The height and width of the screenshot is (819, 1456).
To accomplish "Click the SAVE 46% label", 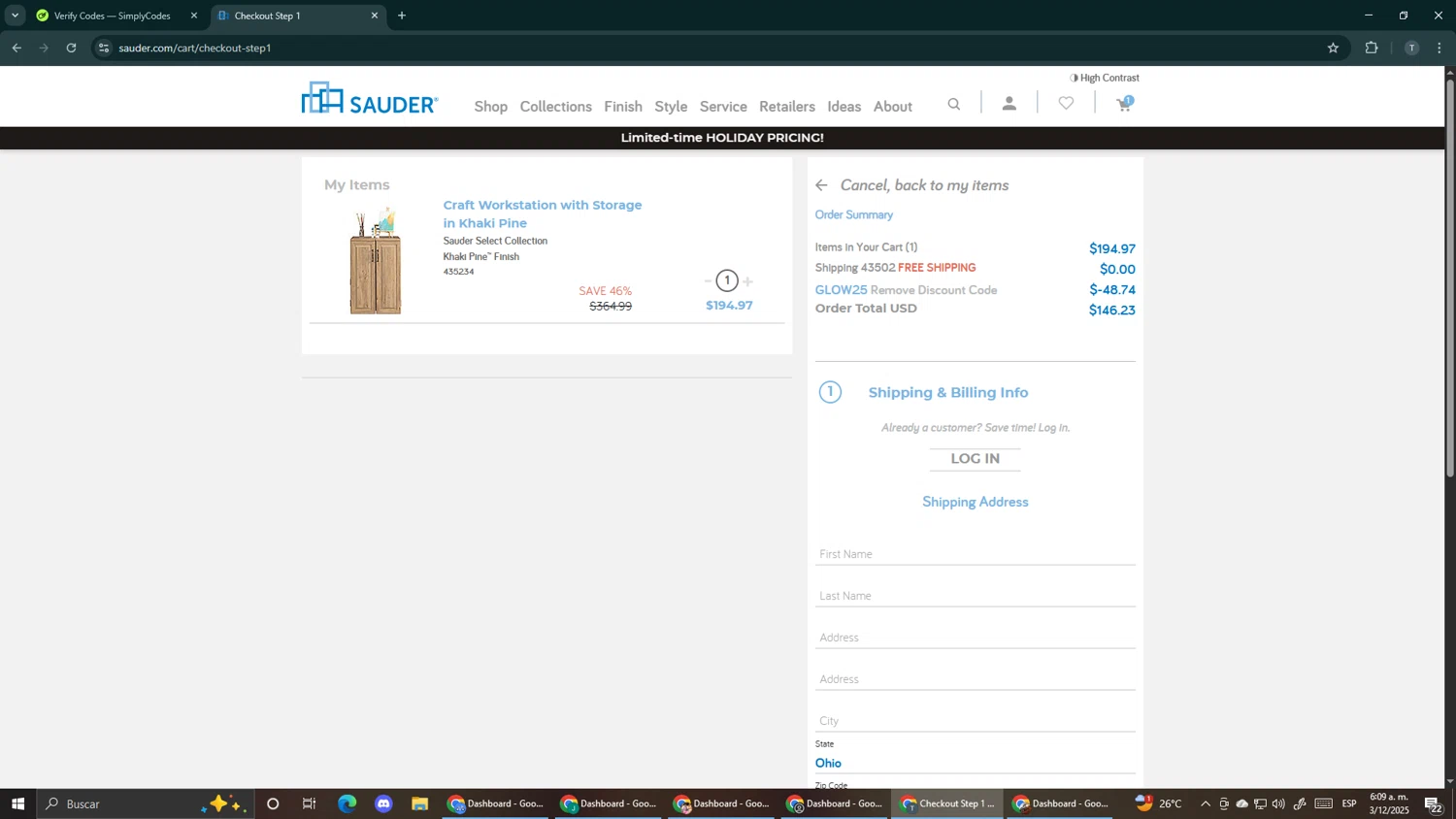I will pyautogui.click(x=606, y=291).
